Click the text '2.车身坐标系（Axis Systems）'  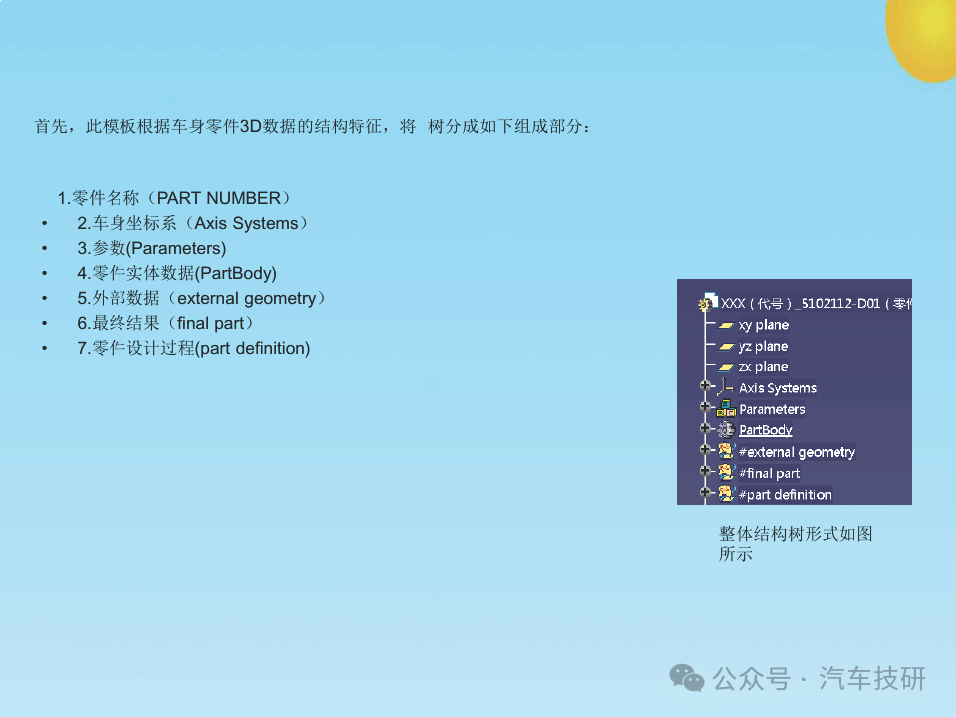[195, 223]
